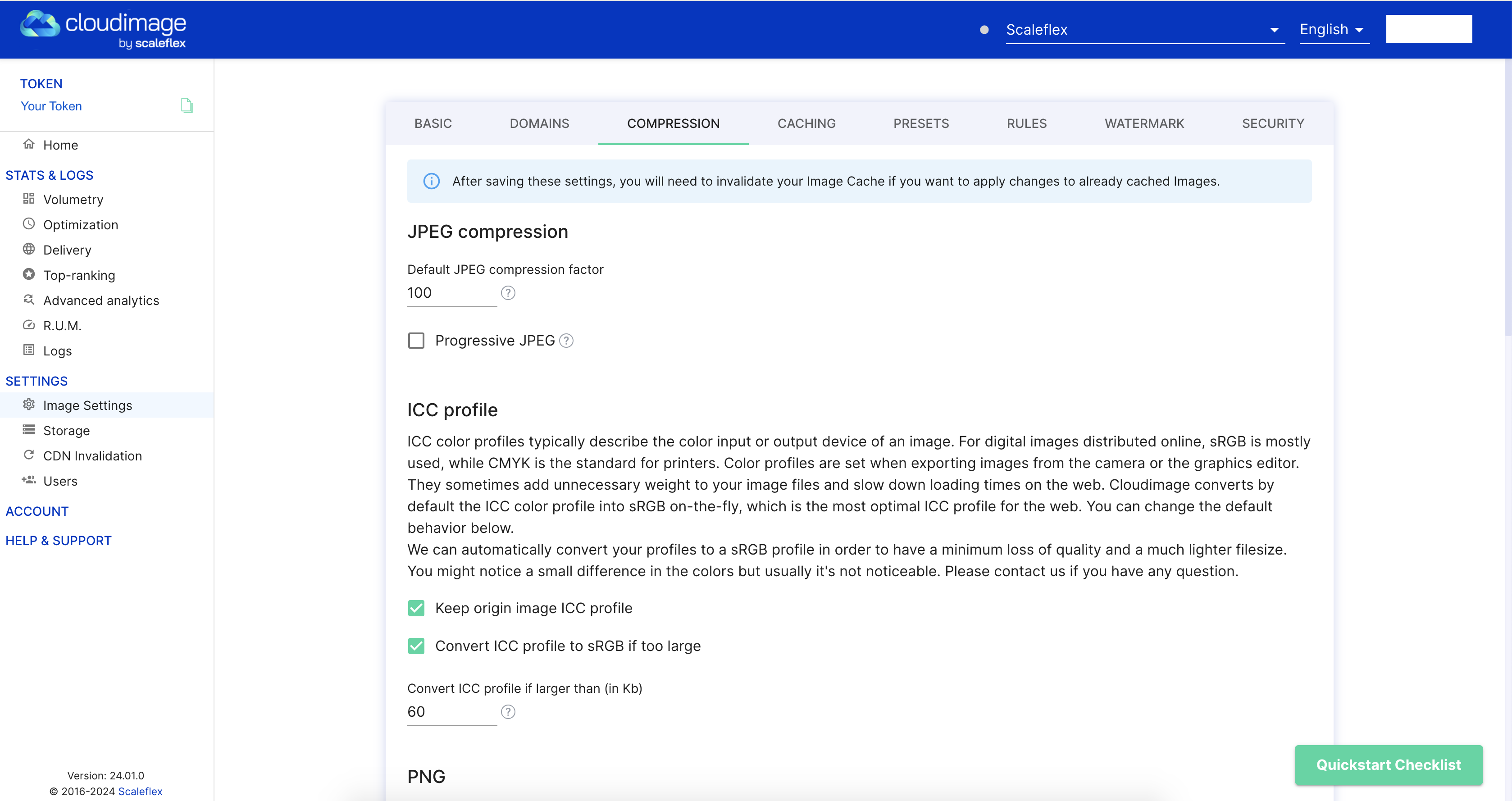Click the CDN Invalidation refresh icon
Viewport: 1512px width, 801px height.
[x=29, y=455]
